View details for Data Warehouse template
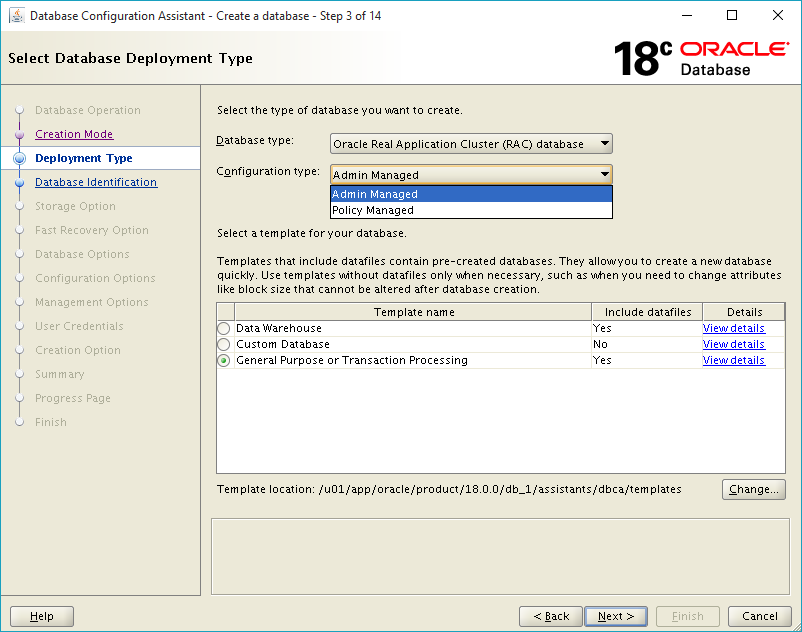The image size is (802, 632). coord(733,328)
